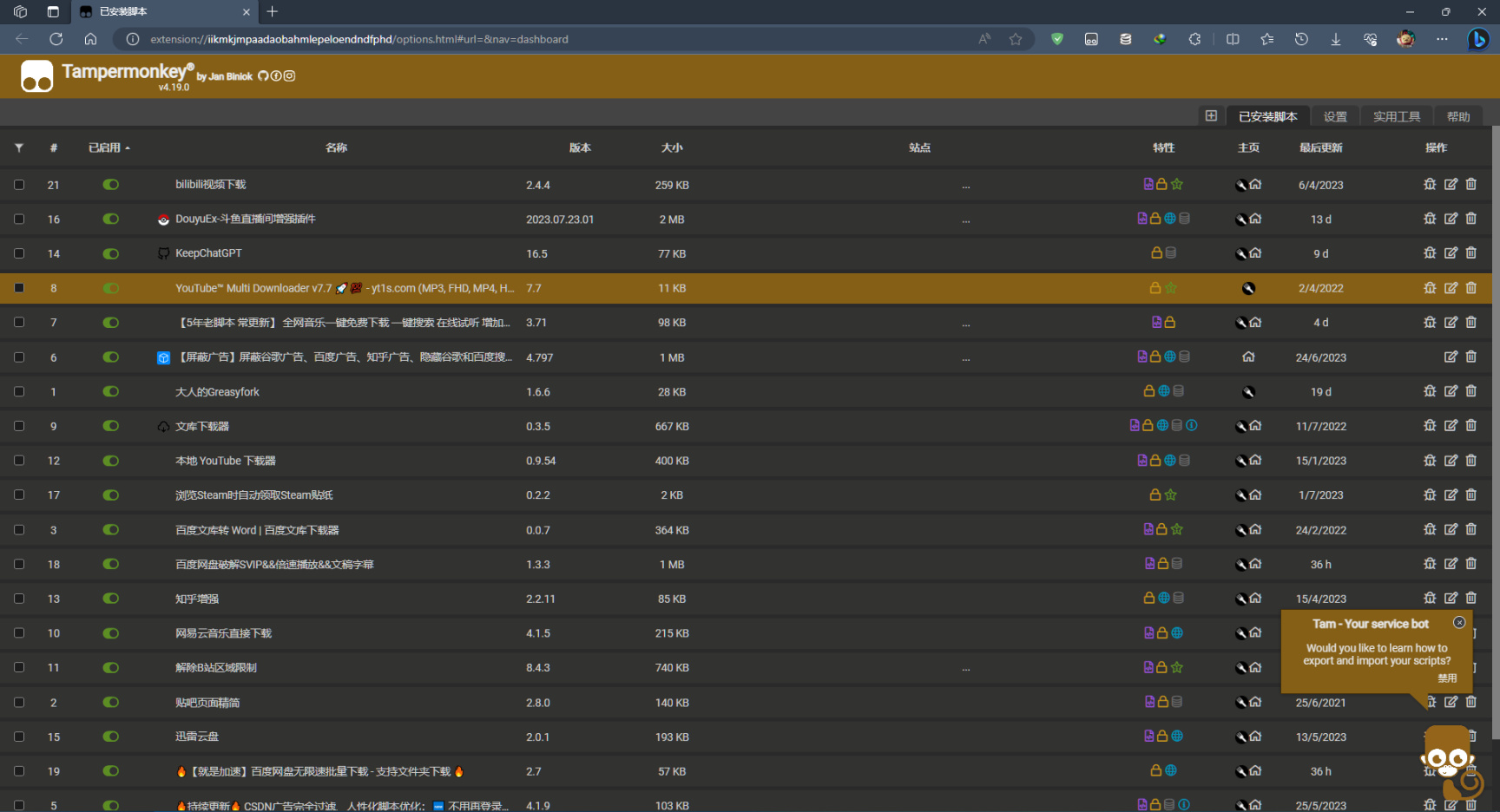Click the Tam monkey mascot
This screenshot has width=1500, height=812.
[x=1450, y=762]
